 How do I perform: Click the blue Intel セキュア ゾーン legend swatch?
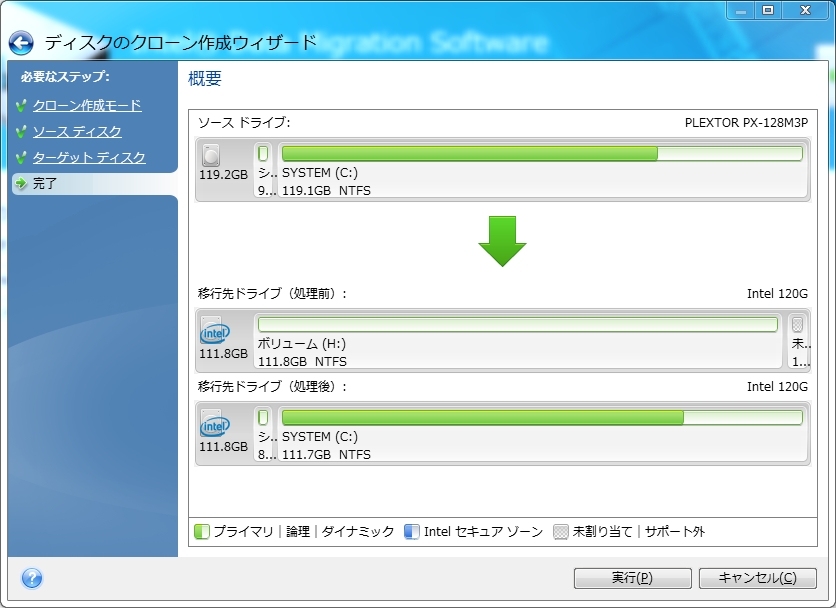click(x=412, y=532)
